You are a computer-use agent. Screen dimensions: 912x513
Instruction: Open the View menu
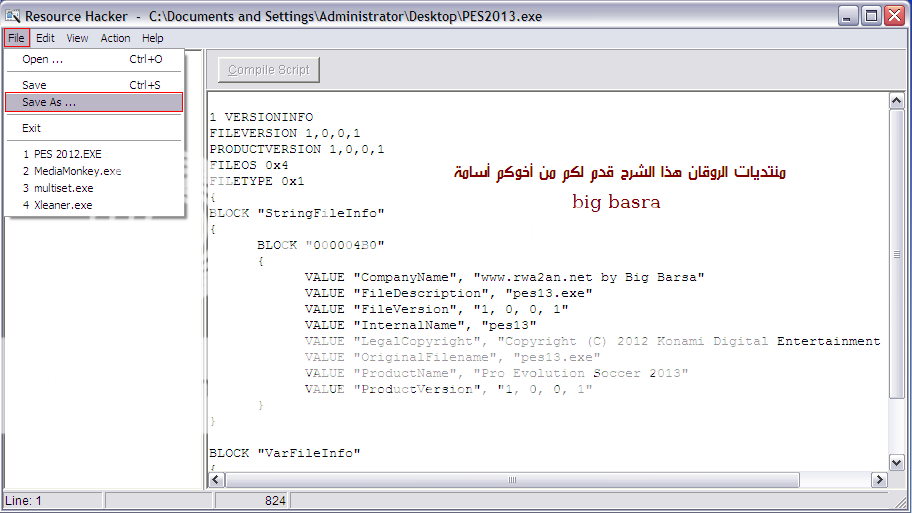coord(77,38)
